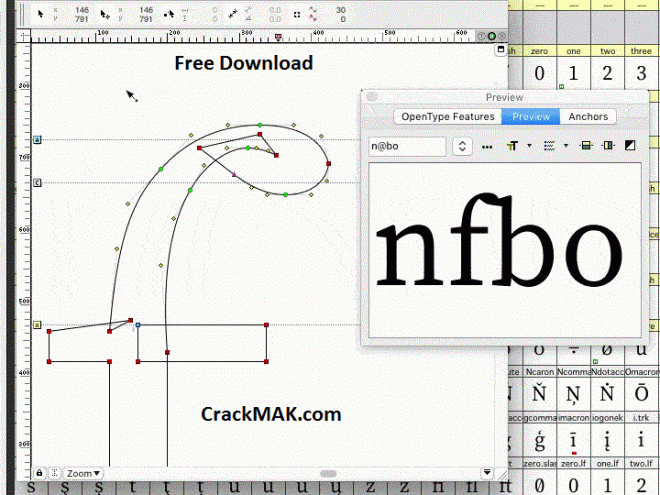Select the one.lf glyph cell
Viewport: 660px width, 495px height.
607,476
